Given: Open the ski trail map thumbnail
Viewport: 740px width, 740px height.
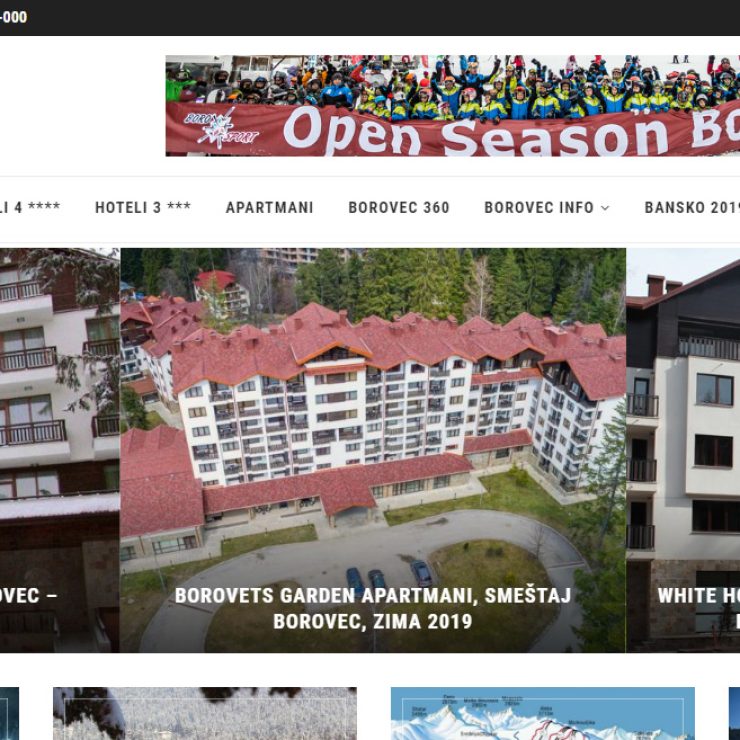Looking at the screenshot, I should click(x=543, y=714).
